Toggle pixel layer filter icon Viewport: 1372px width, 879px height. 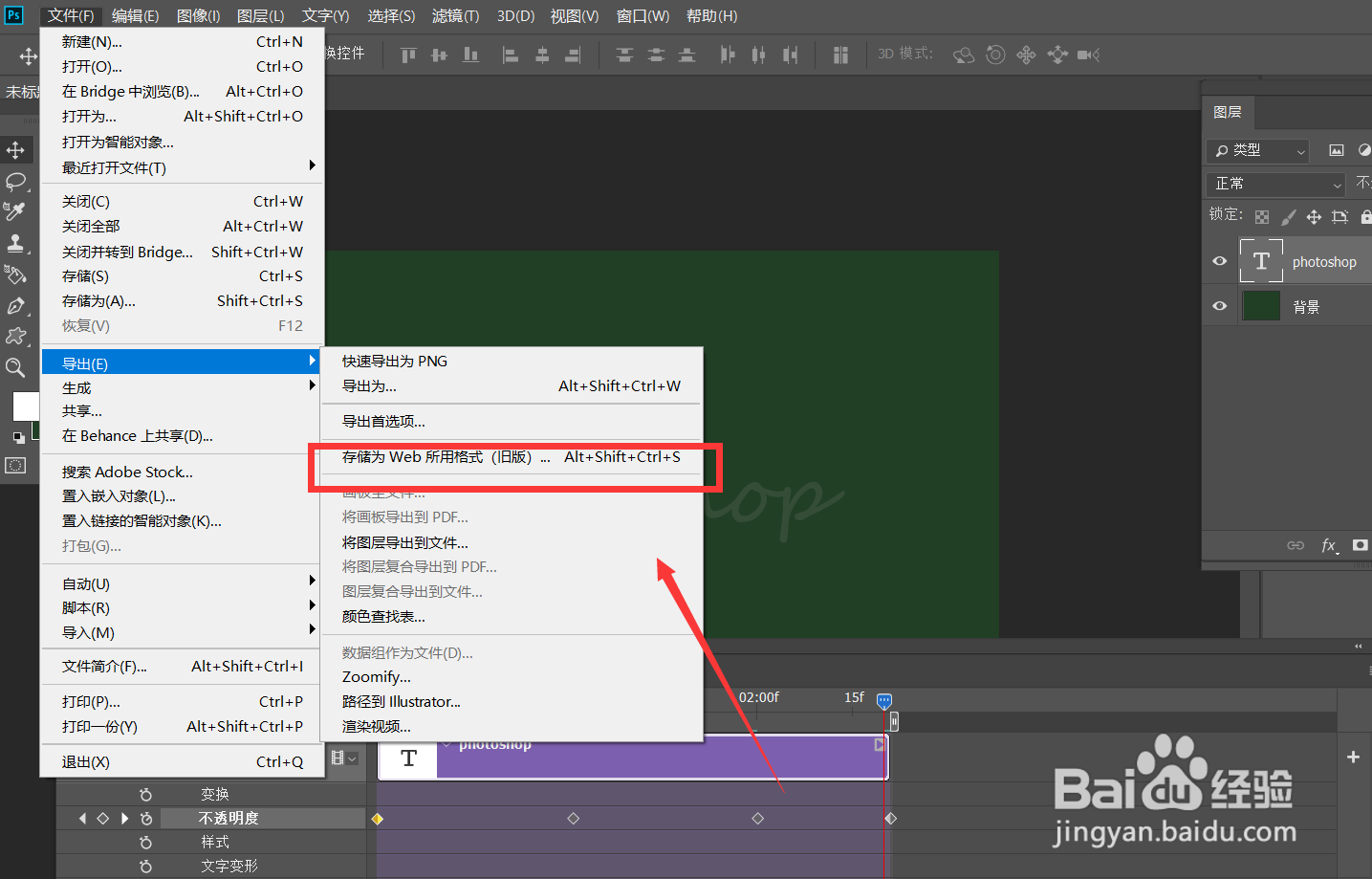point(1337,150)
